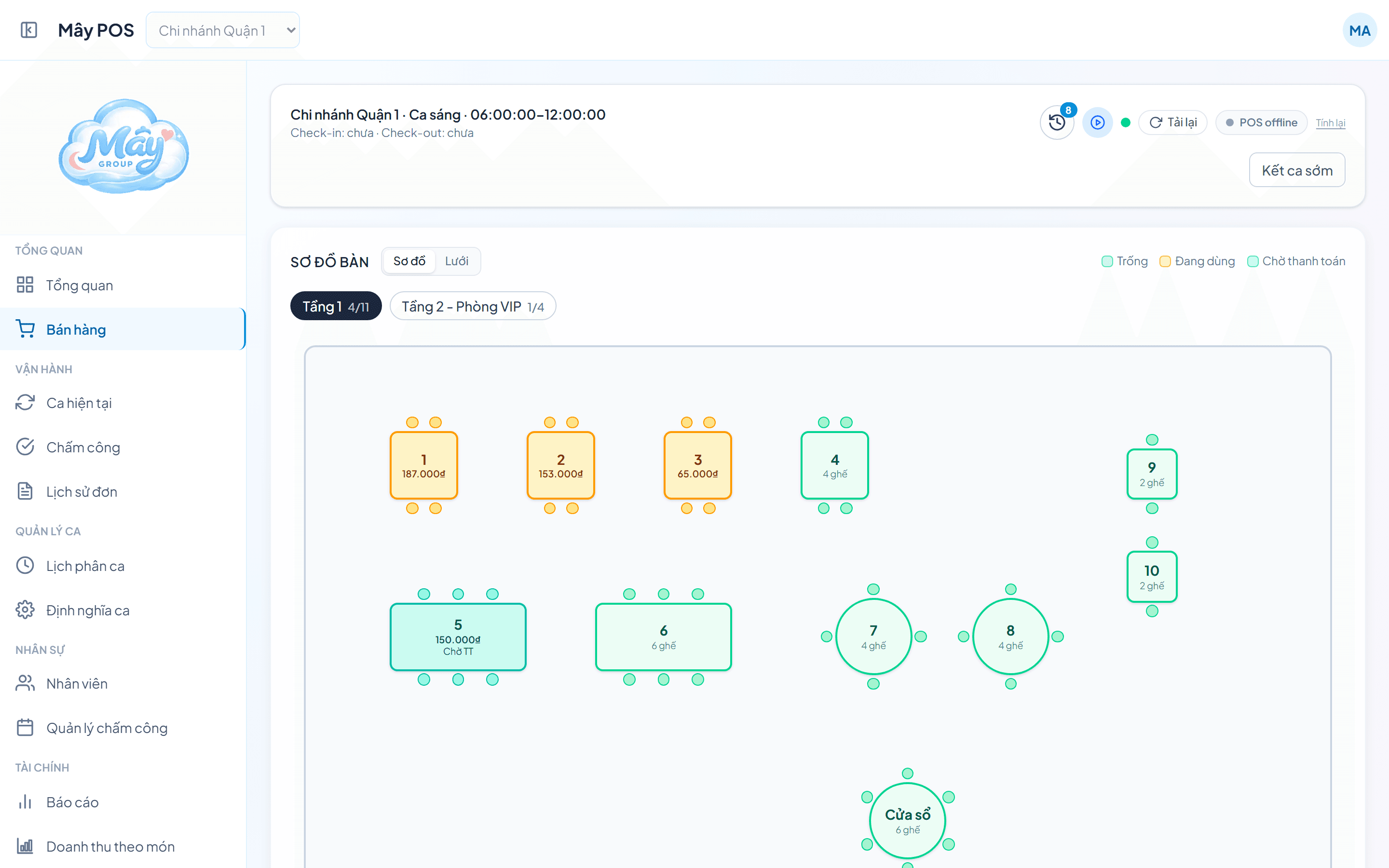Click the Tải lại reload button
1389x868 pixels.
[1172, 122]
